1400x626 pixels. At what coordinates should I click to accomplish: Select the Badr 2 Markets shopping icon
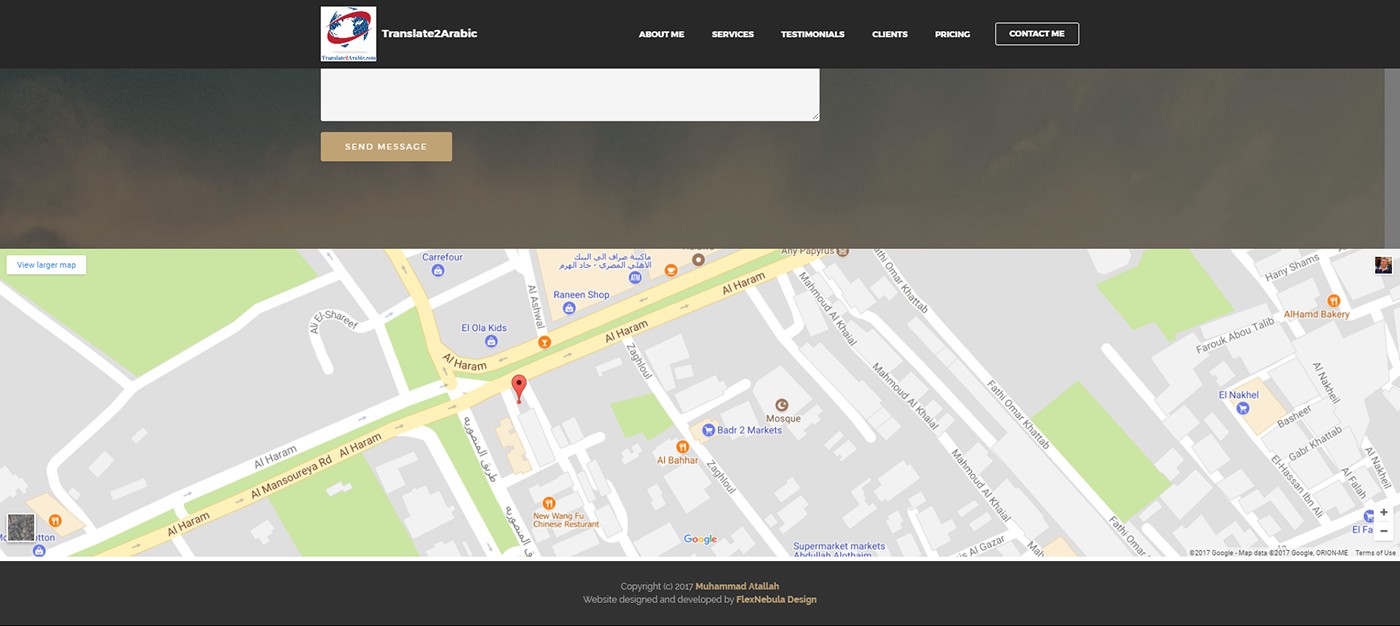tap(708, 430)
